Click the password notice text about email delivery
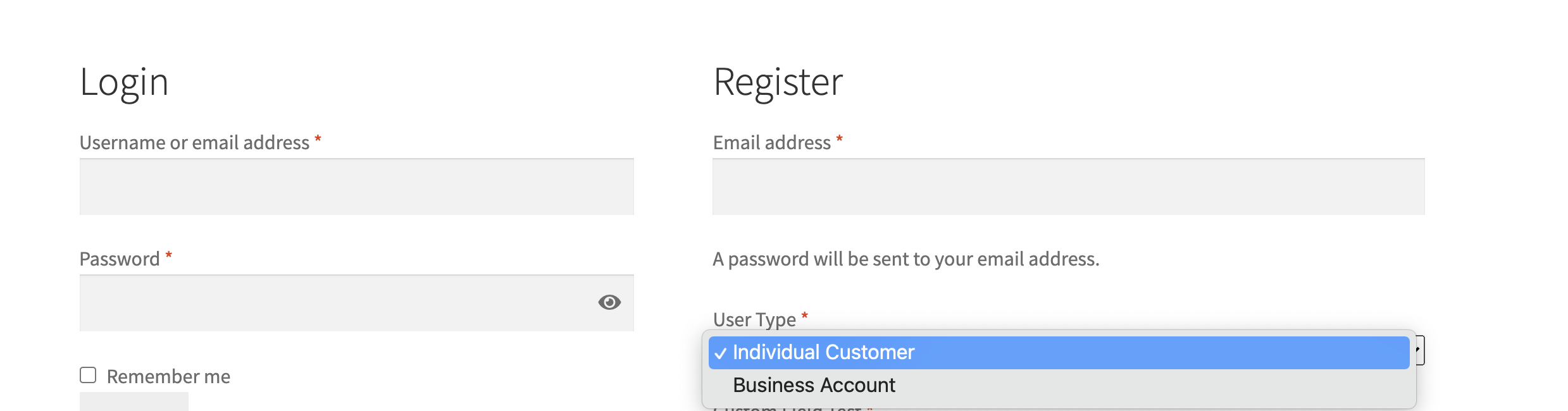The width and height of the screenshot is (1568, 411). pos(906,258)
